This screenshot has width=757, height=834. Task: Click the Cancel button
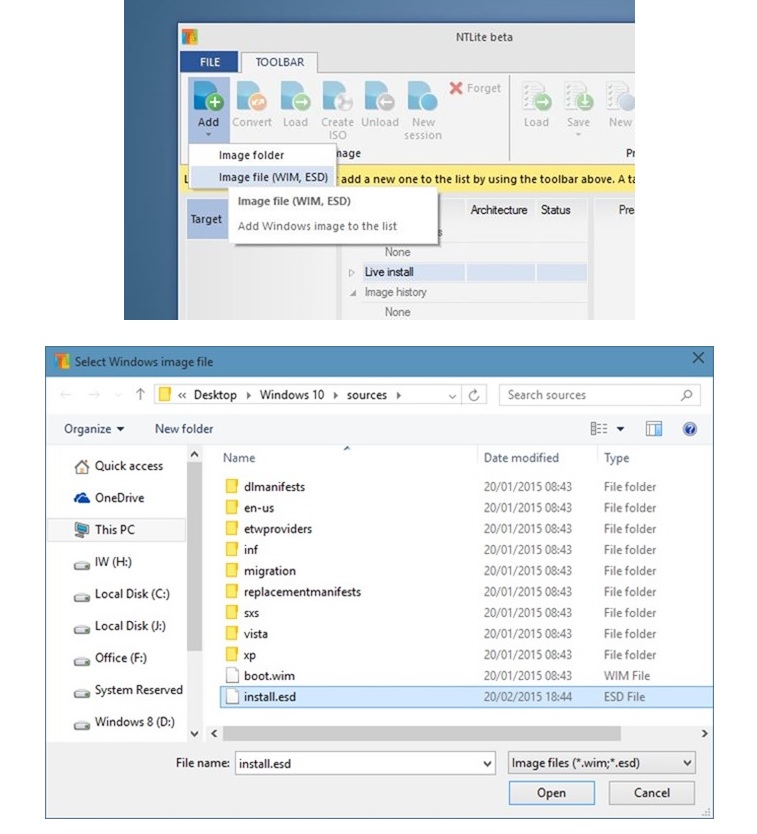(652, 793)
